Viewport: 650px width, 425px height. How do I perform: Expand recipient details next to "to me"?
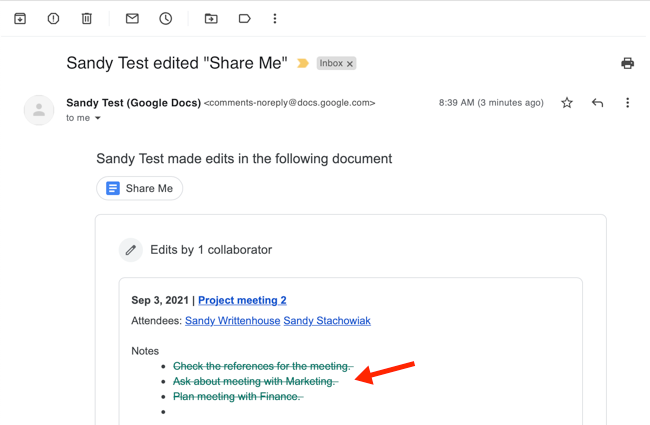pyautogui.click(x=98, y=119)
